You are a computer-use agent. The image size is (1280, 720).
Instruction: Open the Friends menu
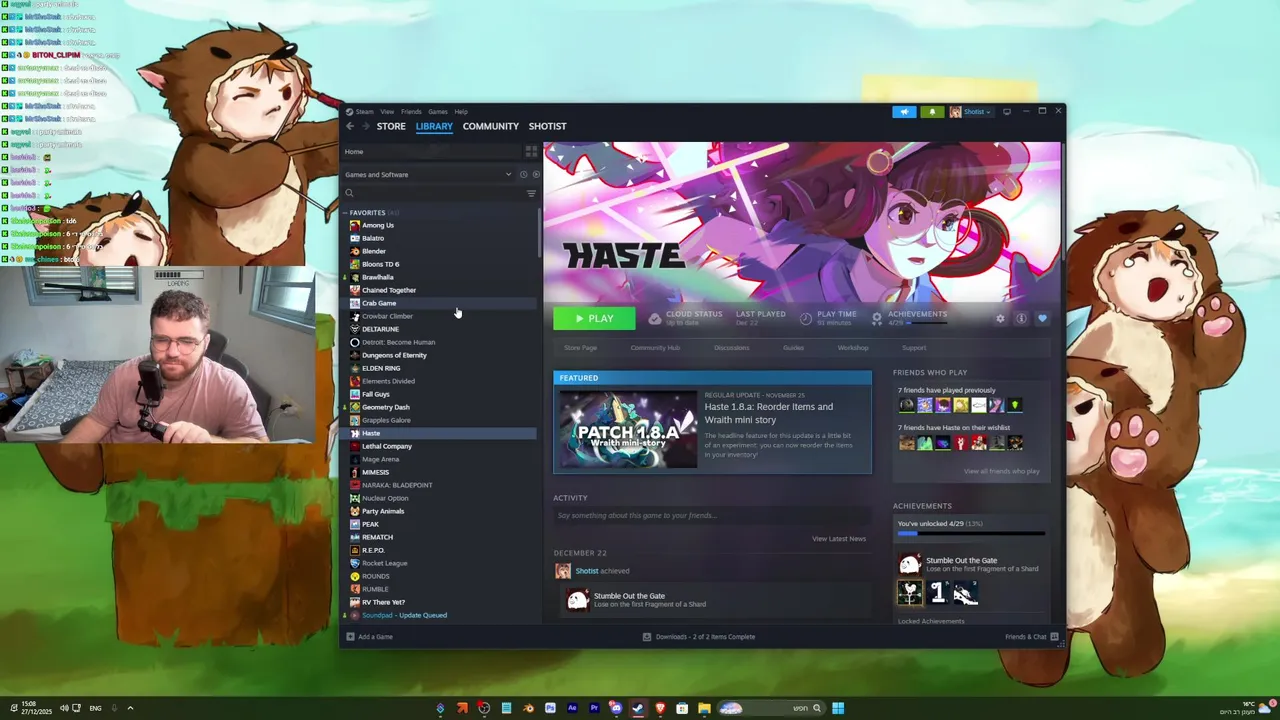pyautogui.click(x=411, y=112)
